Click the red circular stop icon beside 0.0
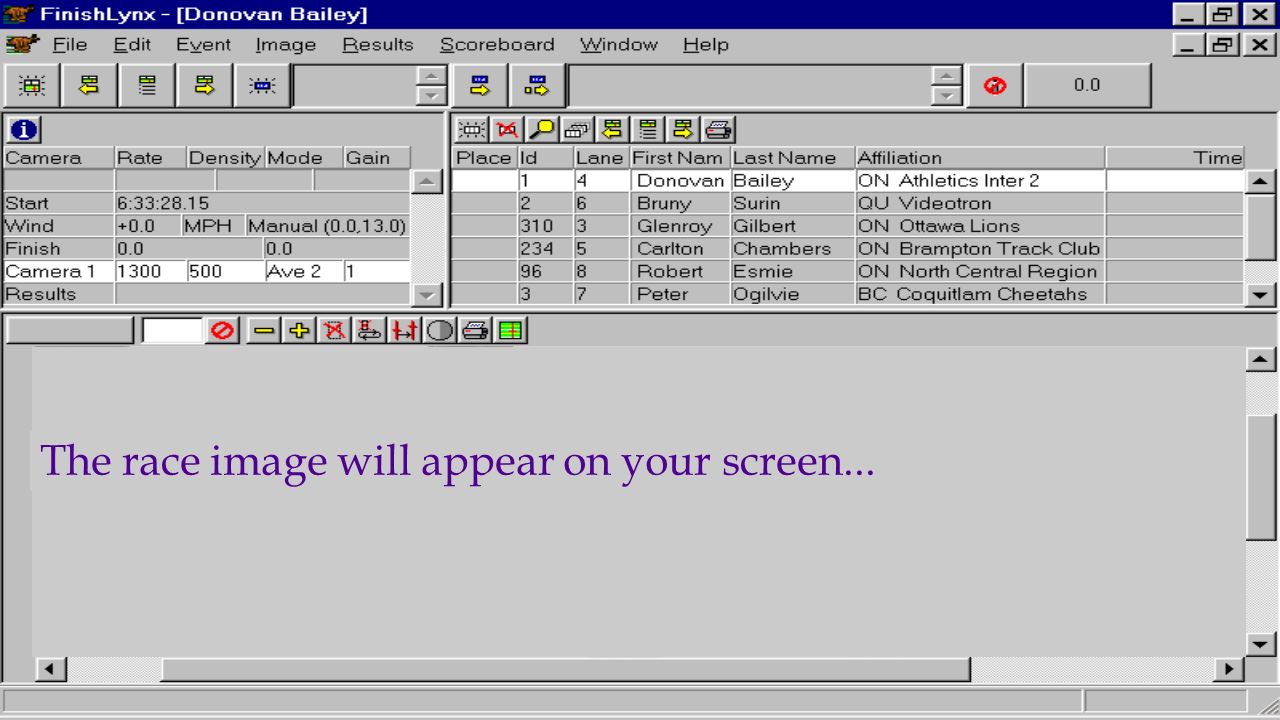 995,86
